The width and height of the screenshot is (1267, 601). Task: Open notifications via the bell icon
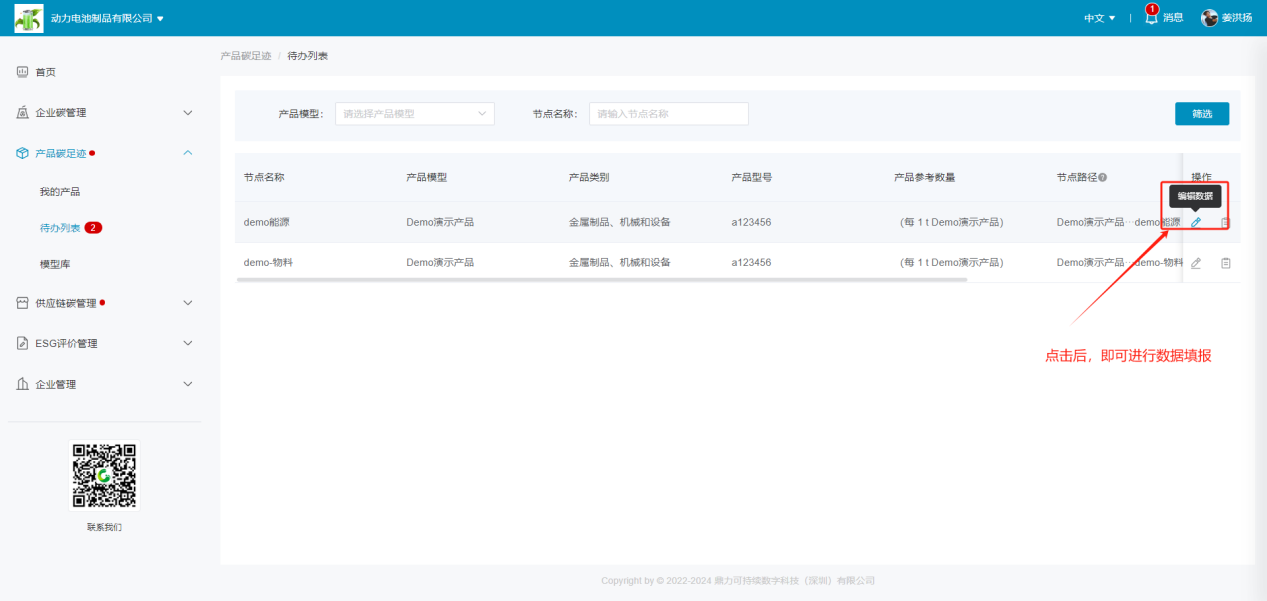pos(1151,18)
